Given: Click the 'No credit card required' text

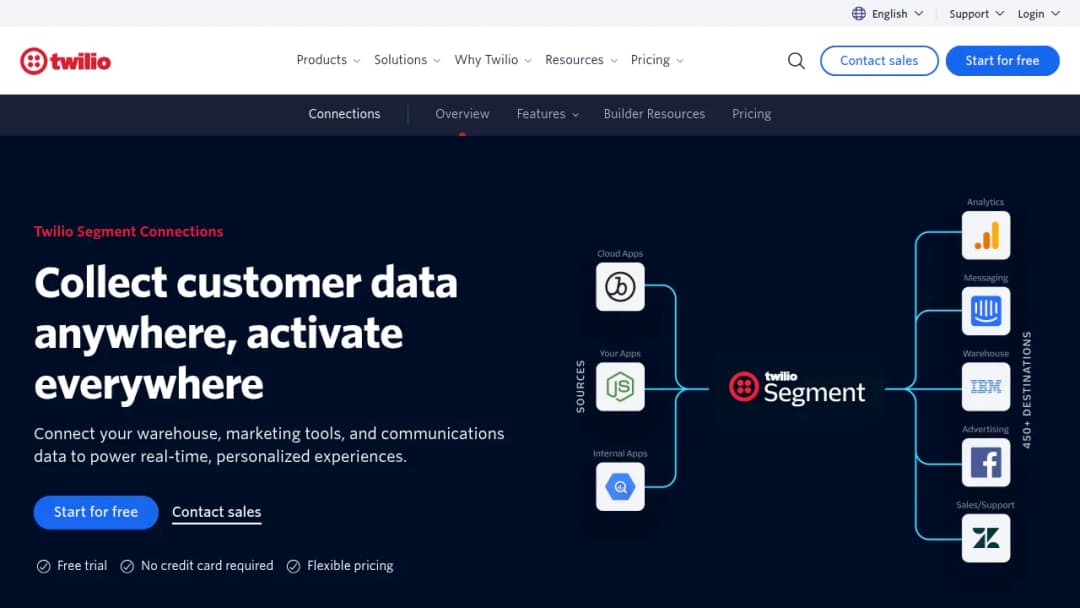Looking at the screenshot, I should tap(207, 566).
